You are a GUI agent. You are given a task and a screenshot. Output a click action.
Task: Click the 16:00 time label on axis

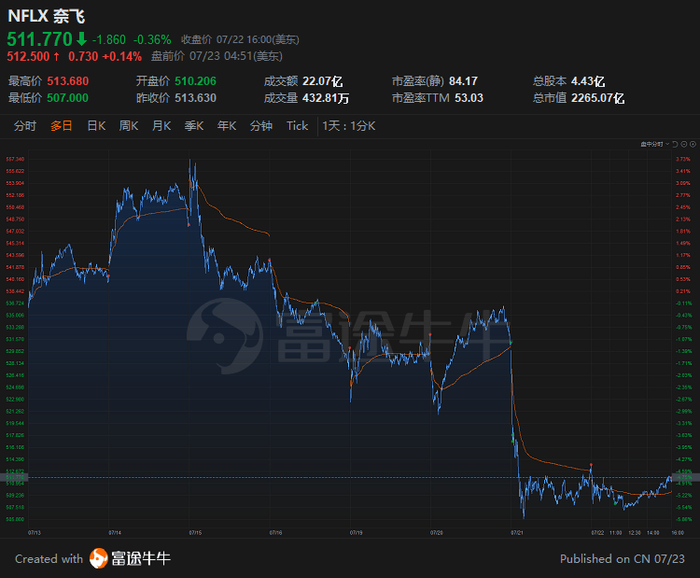(678, 532)
